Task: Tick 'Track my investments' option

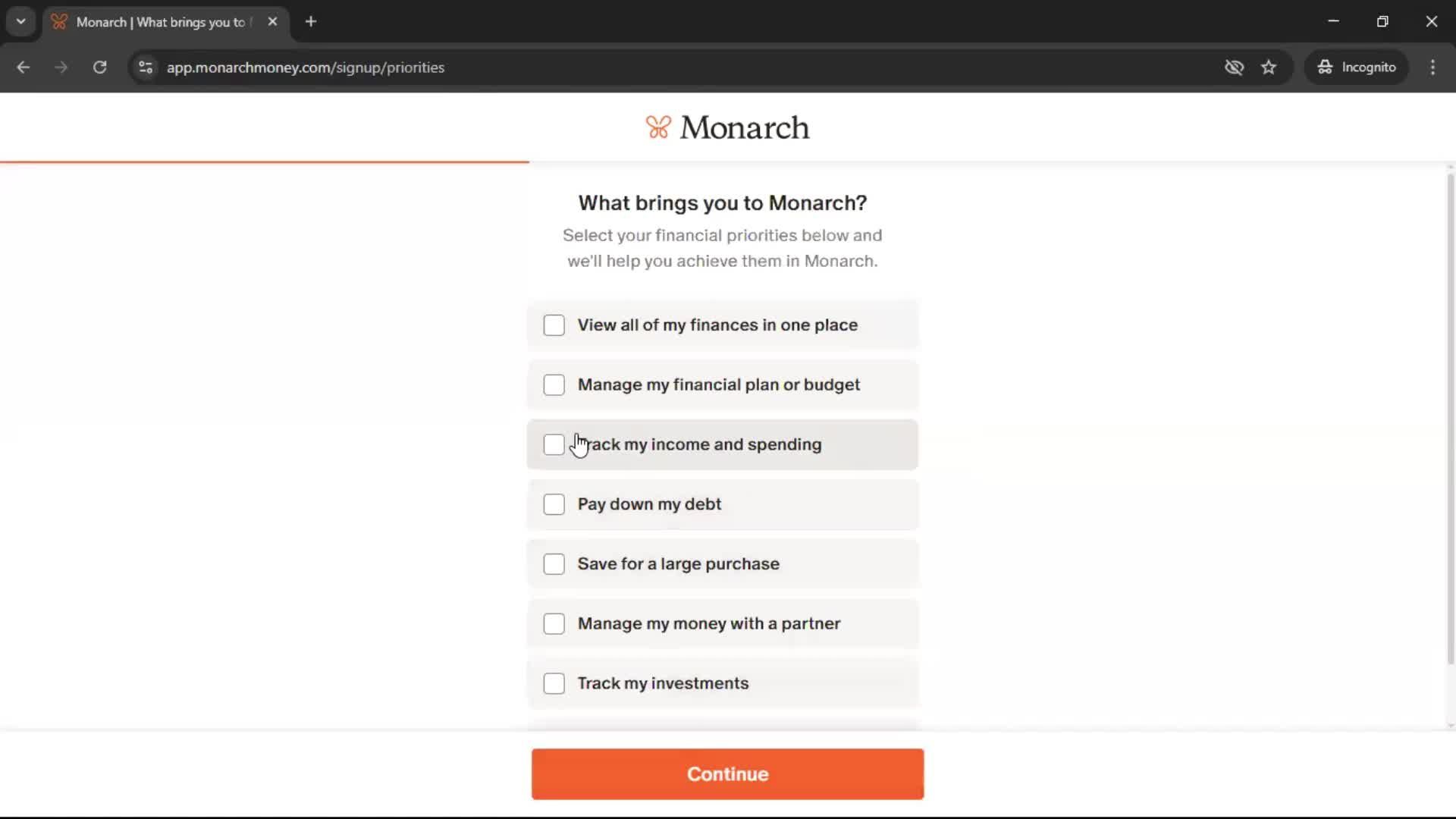Action: (x=554, y=684)
